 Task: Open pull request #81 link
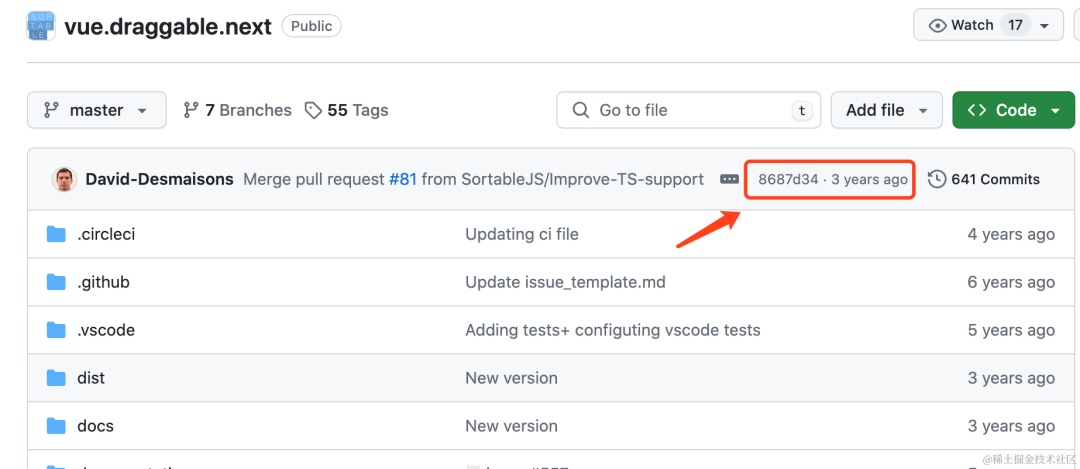coord(402,179)
